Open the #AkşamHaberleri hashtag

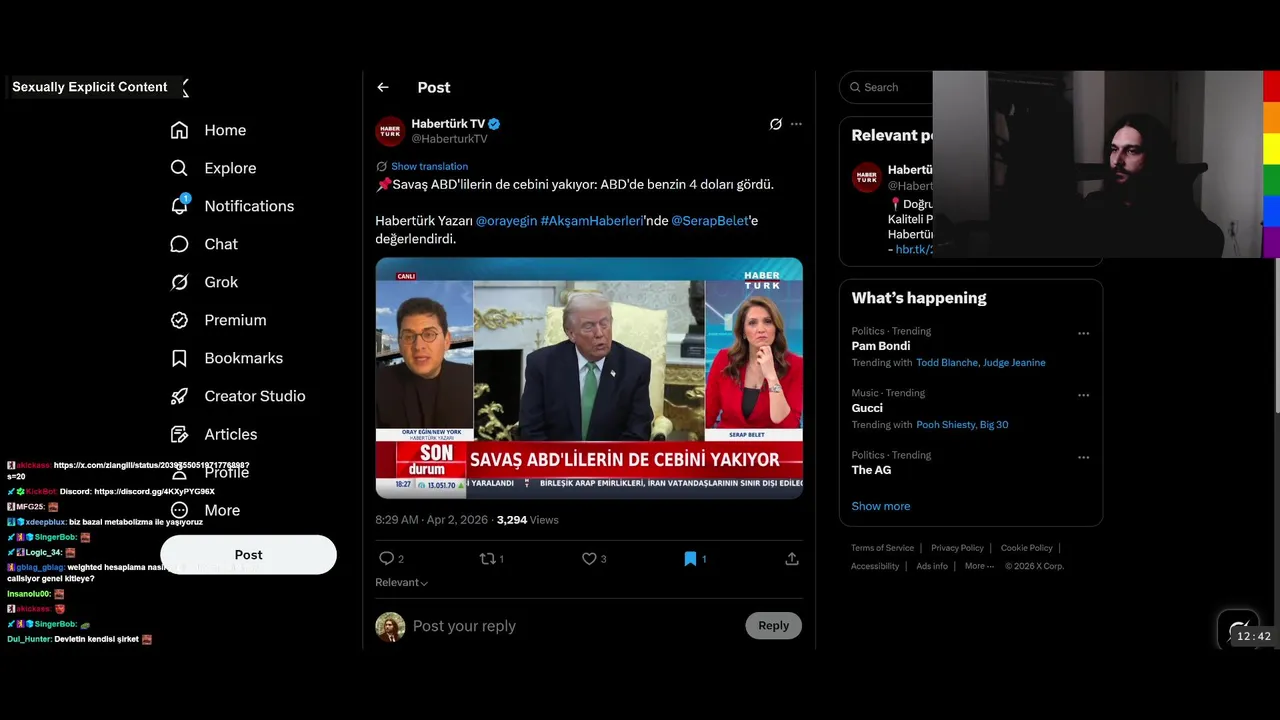tap(591, 220)
